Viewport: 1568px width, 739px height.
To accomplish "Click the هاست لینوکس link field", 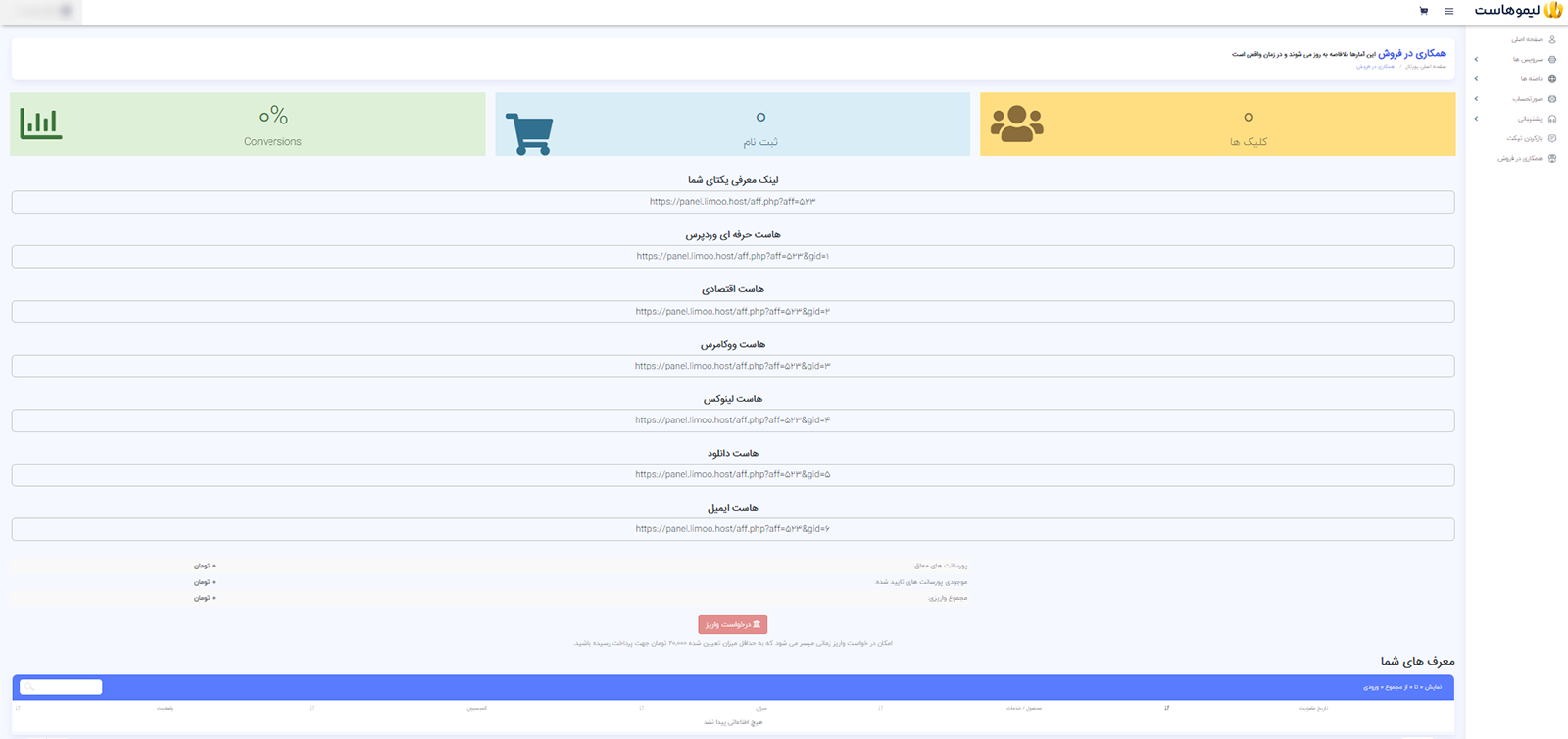I will point(733,419).
